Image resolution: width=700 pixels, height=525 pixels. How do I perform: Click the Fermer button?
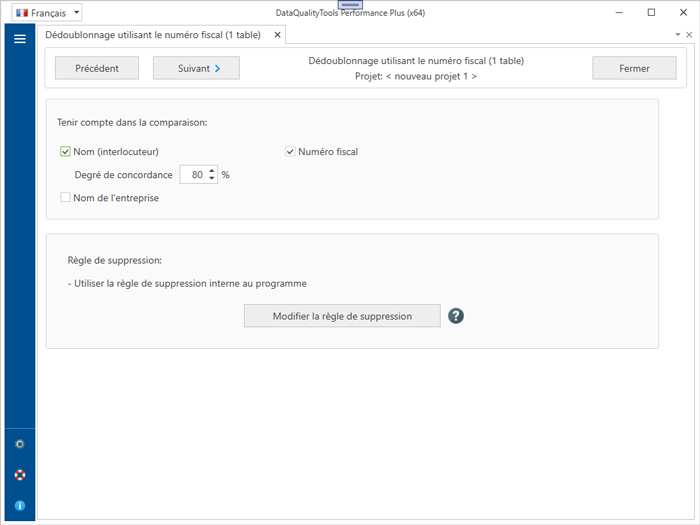tap(634, 68)
